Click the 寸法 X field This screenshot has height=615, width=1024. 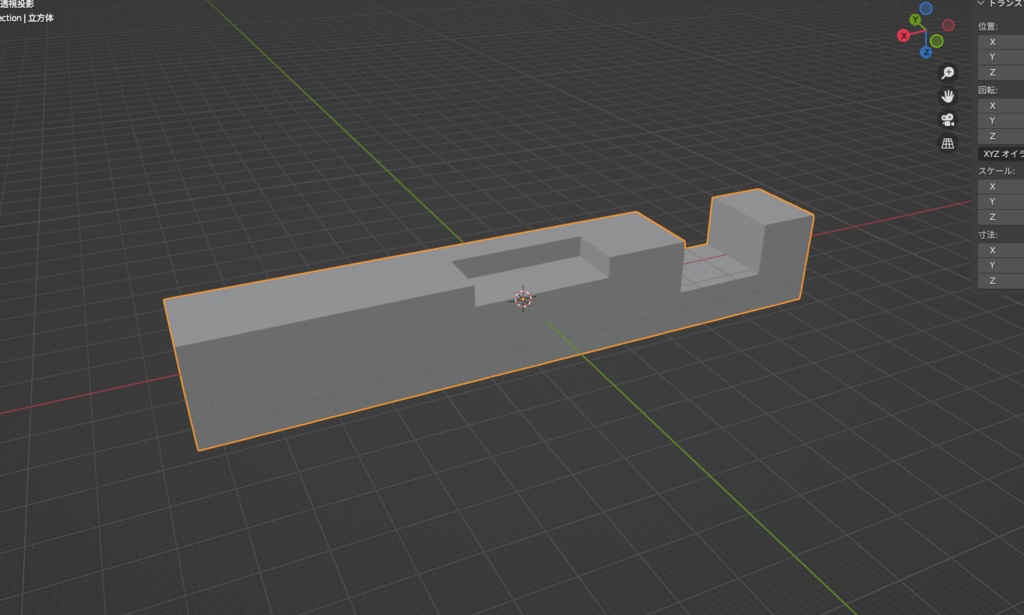[1001, 250]
